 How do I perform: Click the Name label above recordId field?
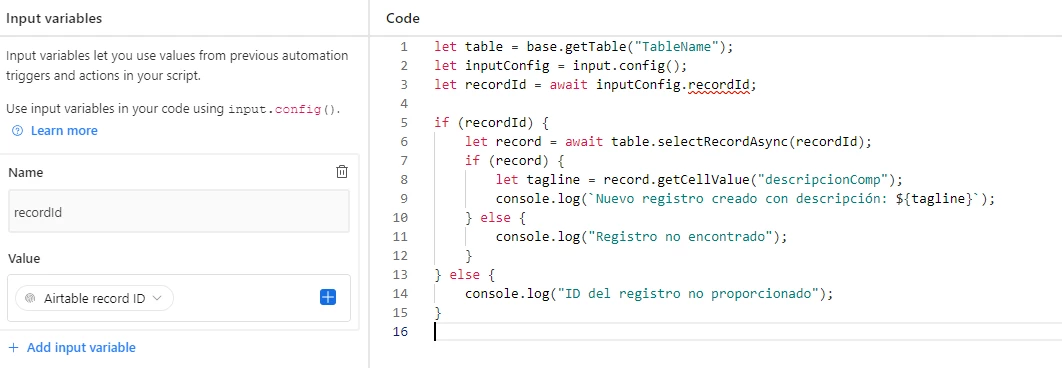pos(26,173)
